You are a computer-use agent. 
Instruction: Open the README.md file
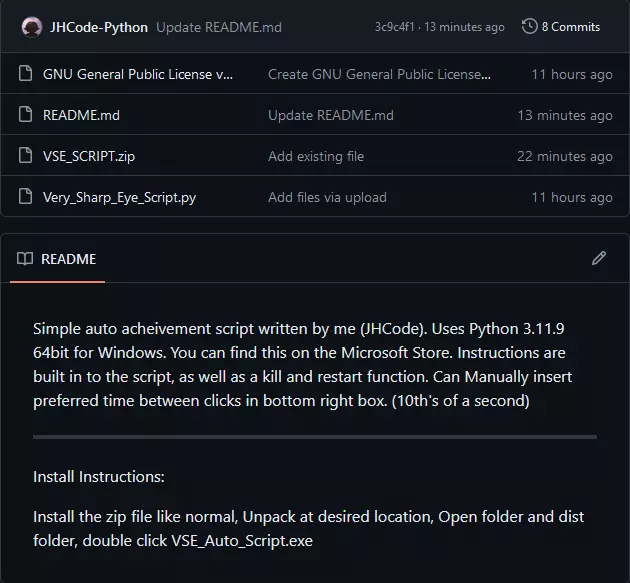pyautogui.click(x=81, y=115)
